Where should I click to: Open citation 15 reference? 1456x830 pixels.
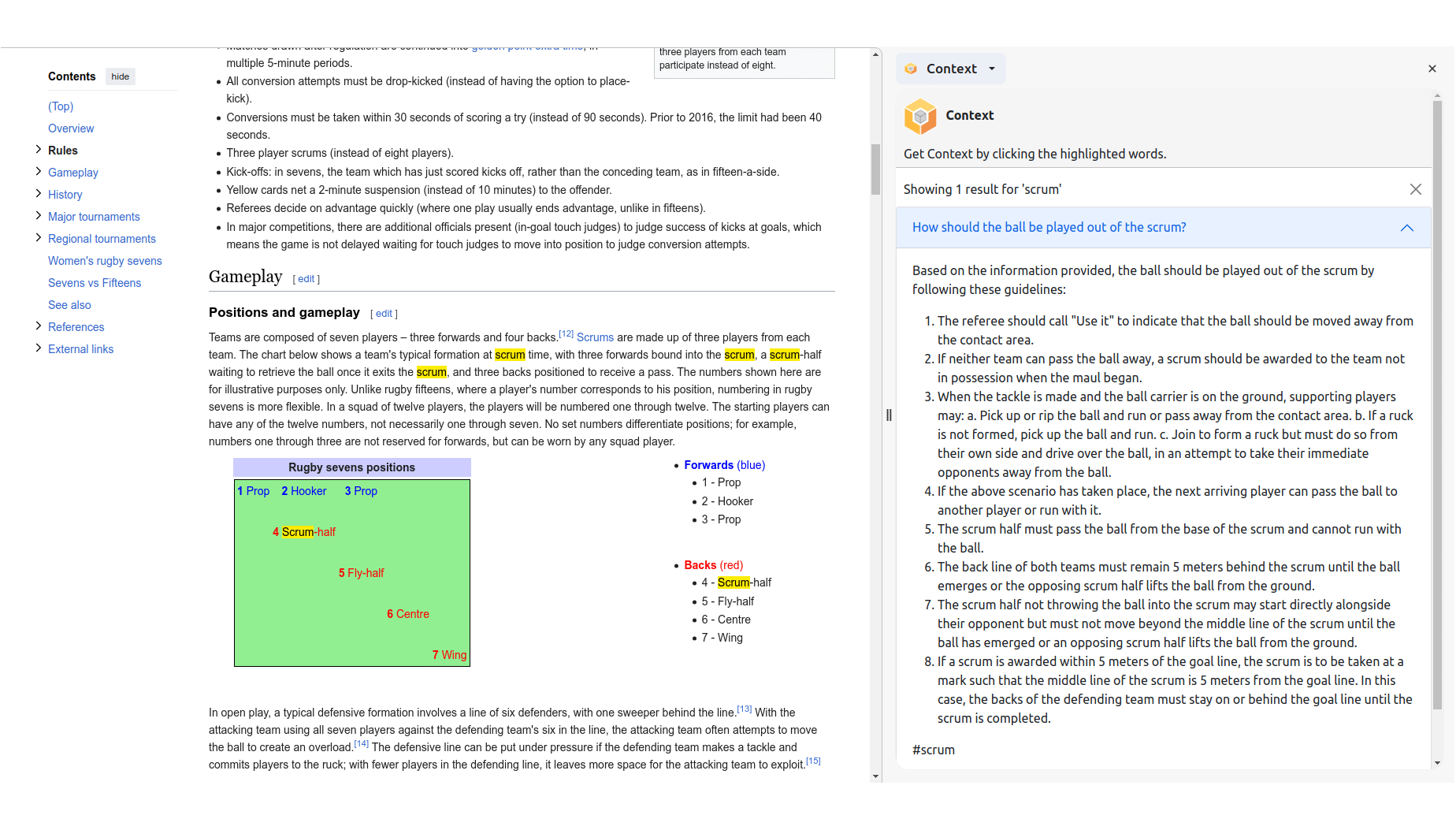[813, 761]
